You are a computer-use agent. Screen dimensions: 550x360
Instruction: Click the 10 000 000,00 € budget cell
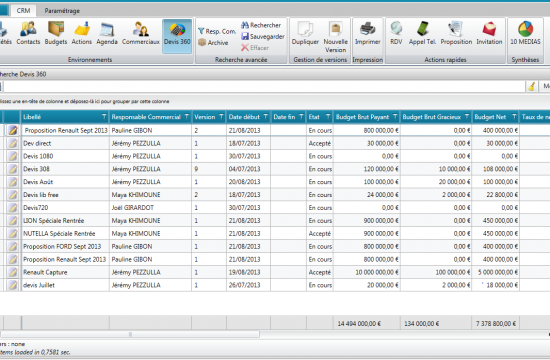(x=367, y=272)
